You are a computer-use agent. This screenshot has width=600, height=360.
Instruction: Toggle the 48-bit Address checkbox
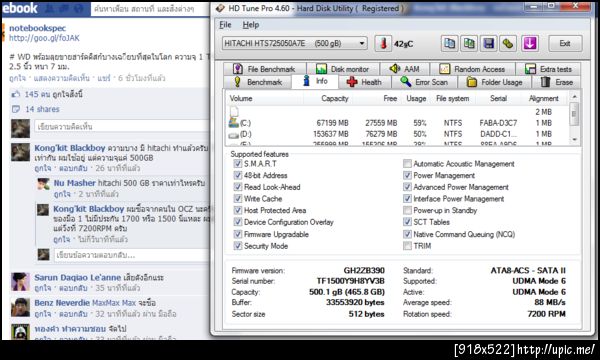pyautogui.click(x=238, y=175)
